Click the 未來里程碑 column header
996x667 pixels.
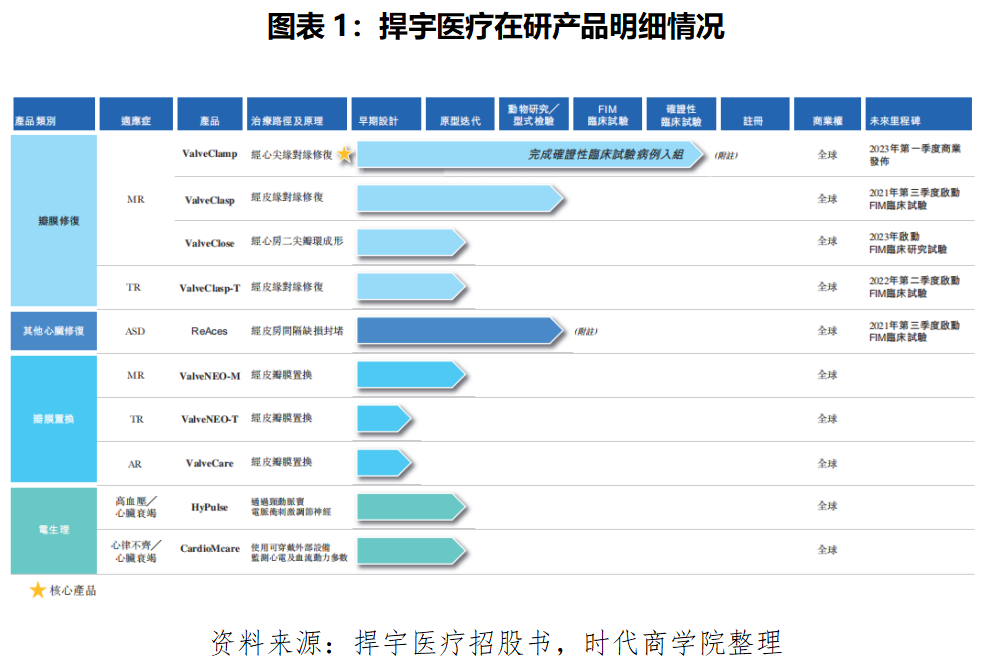click(918, 114)
